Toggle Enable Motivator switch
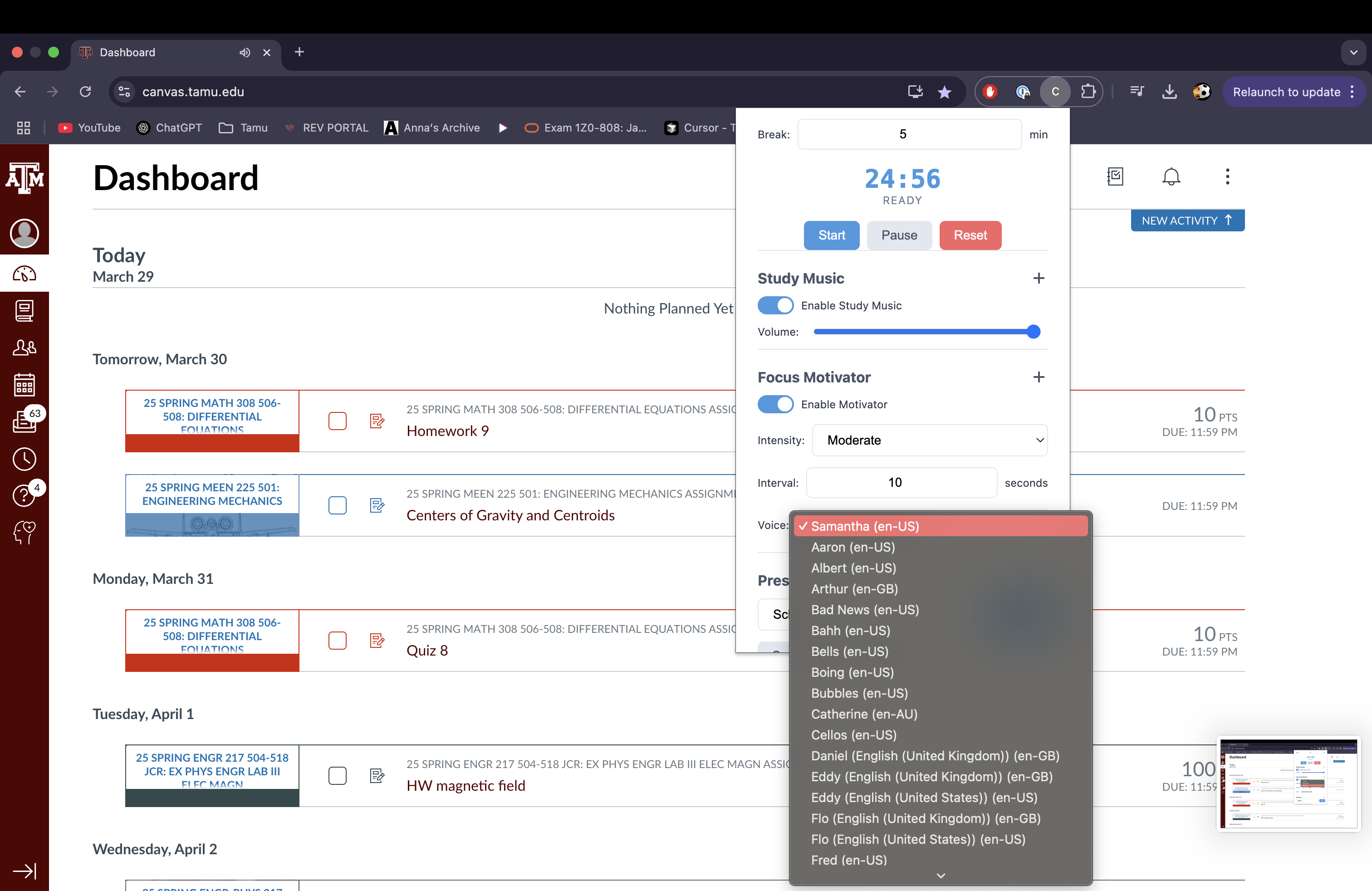The width and height of the screenshot is (1372, 891). click(775, 404)
